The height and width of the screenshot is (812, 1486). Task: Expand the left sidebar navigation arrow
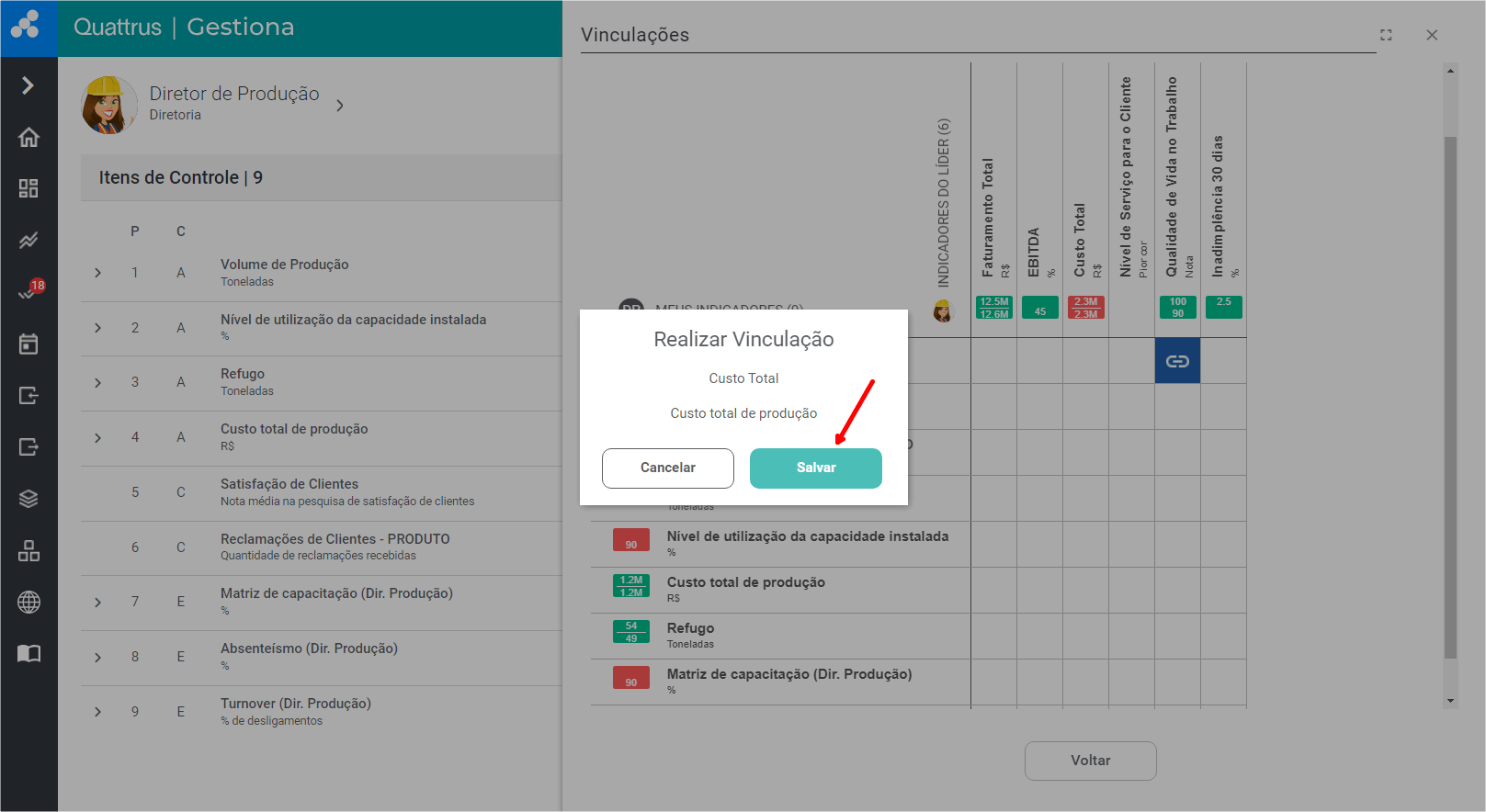tap(28, 85)
